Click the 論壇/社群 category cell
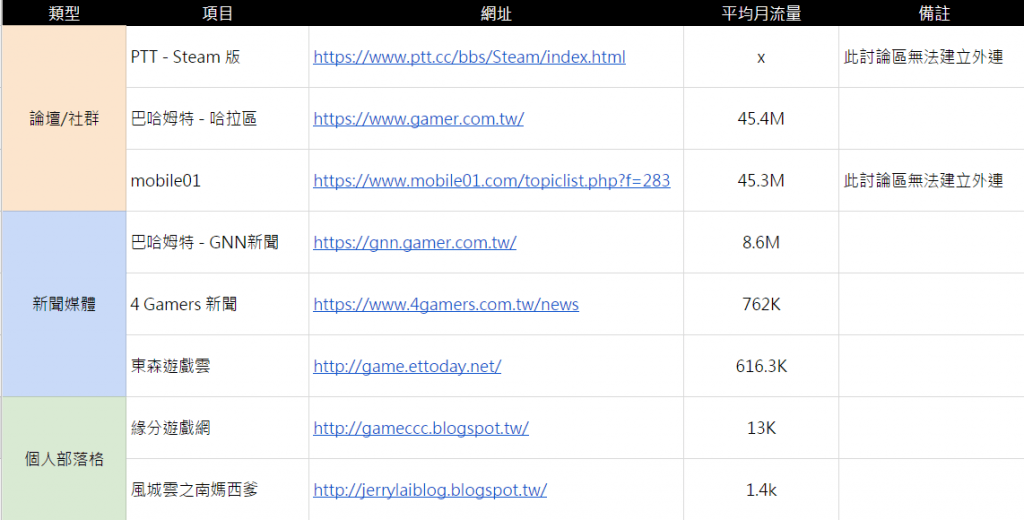 [63, 119]
